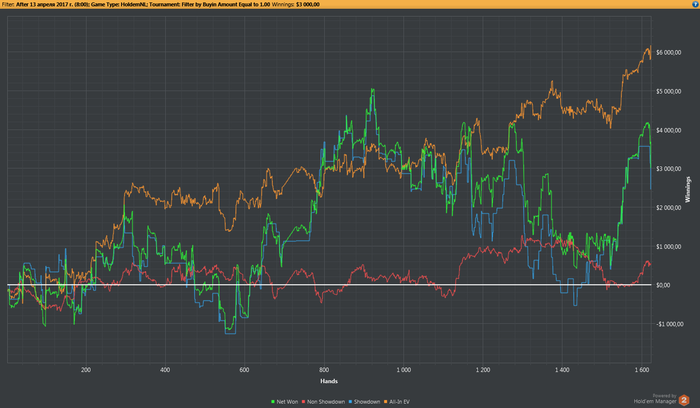Click the 'Winnings' y-axis title

click(688, 190)
